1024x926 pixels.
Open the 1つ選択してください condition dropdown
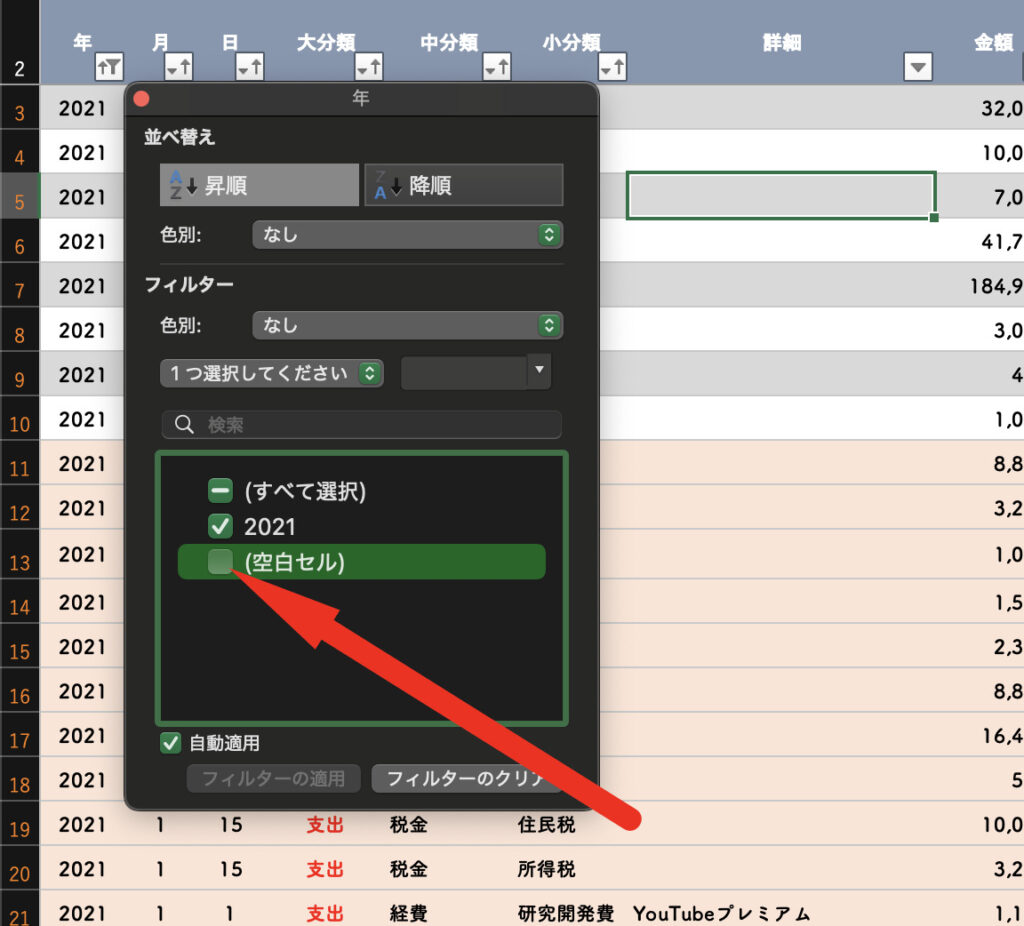click(x=271, y=373)
